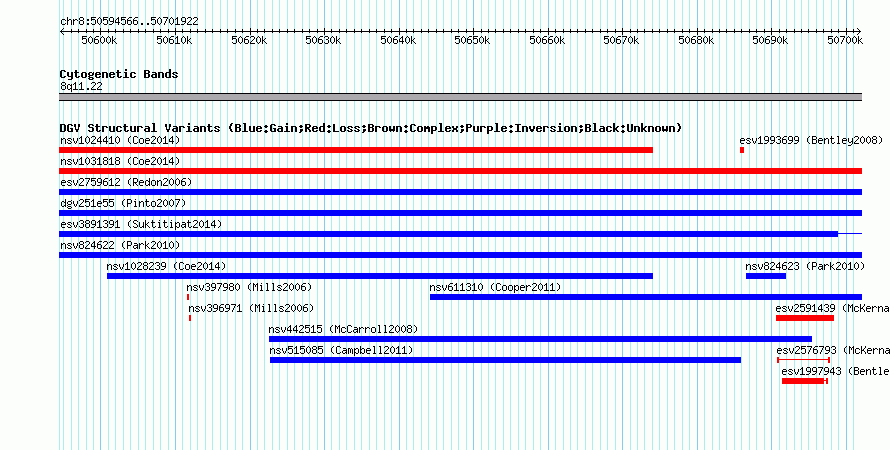Click the 50650k ruler tick label
Image resolution: width=890 pixels, height=450 pixels.
point(473,40)
